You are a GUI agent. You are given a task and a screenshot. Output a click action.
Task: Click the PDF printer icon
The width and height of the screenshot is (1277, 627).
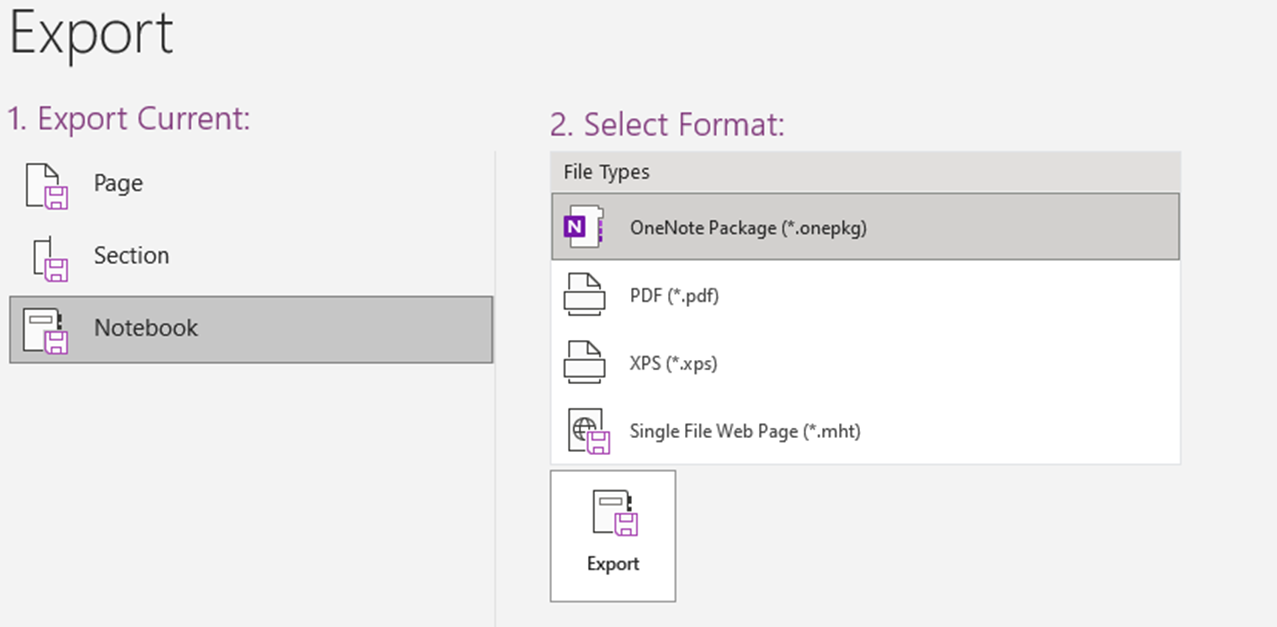585,295
